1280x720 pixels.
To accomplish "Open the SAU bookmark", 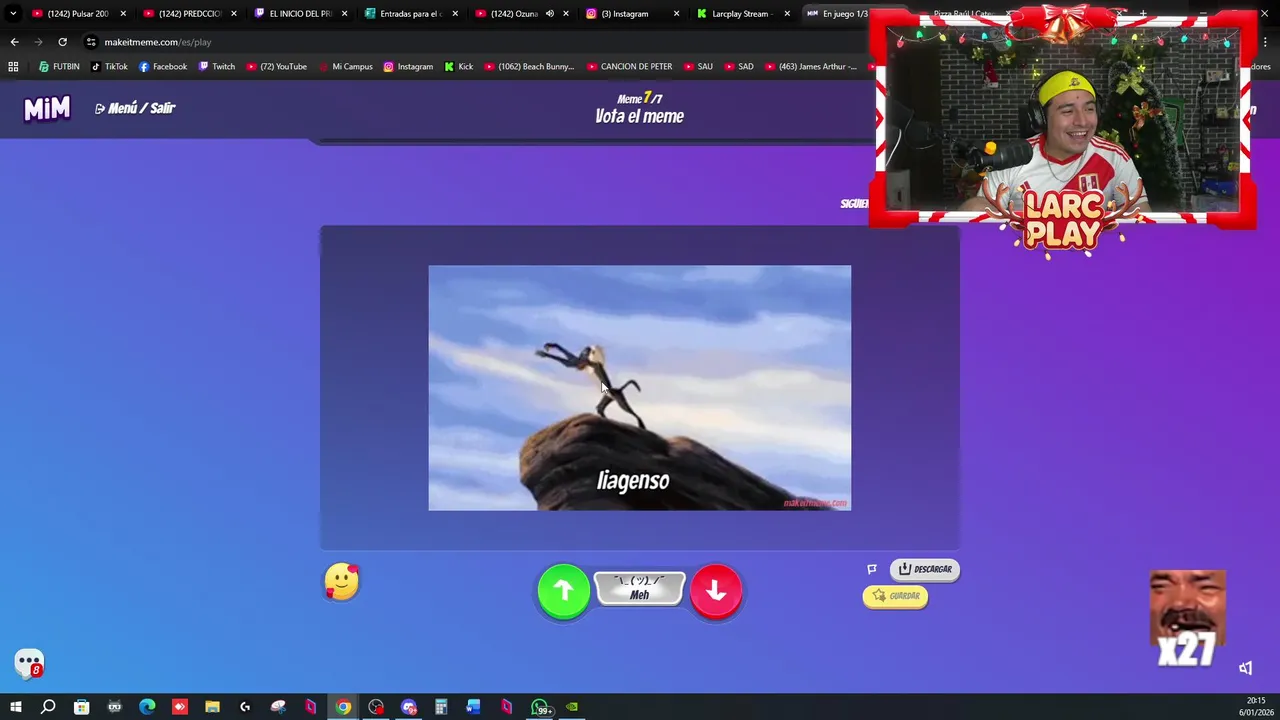I will 698,67.
